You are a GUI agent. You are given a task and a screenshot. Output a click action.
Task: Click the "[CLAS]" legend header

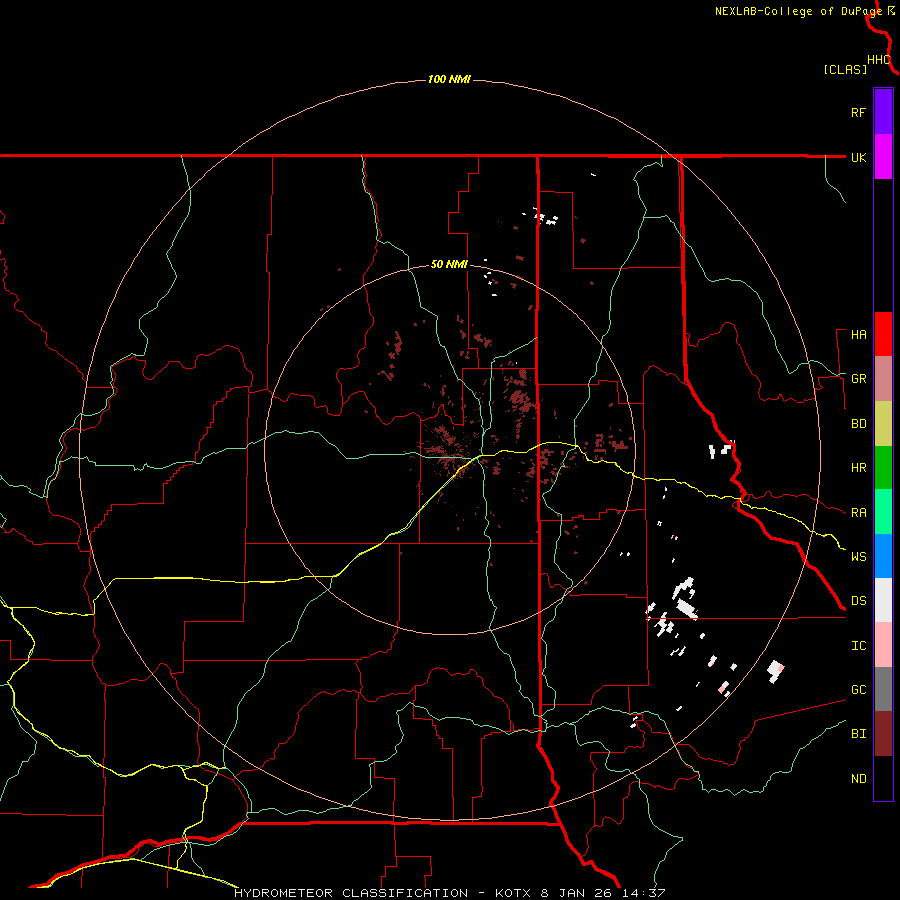[845, 69]
